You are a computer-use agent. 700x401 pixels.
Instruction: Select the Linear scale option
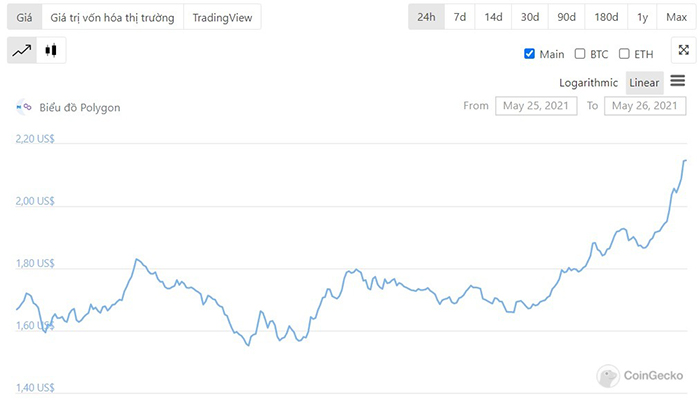(644, 82)
